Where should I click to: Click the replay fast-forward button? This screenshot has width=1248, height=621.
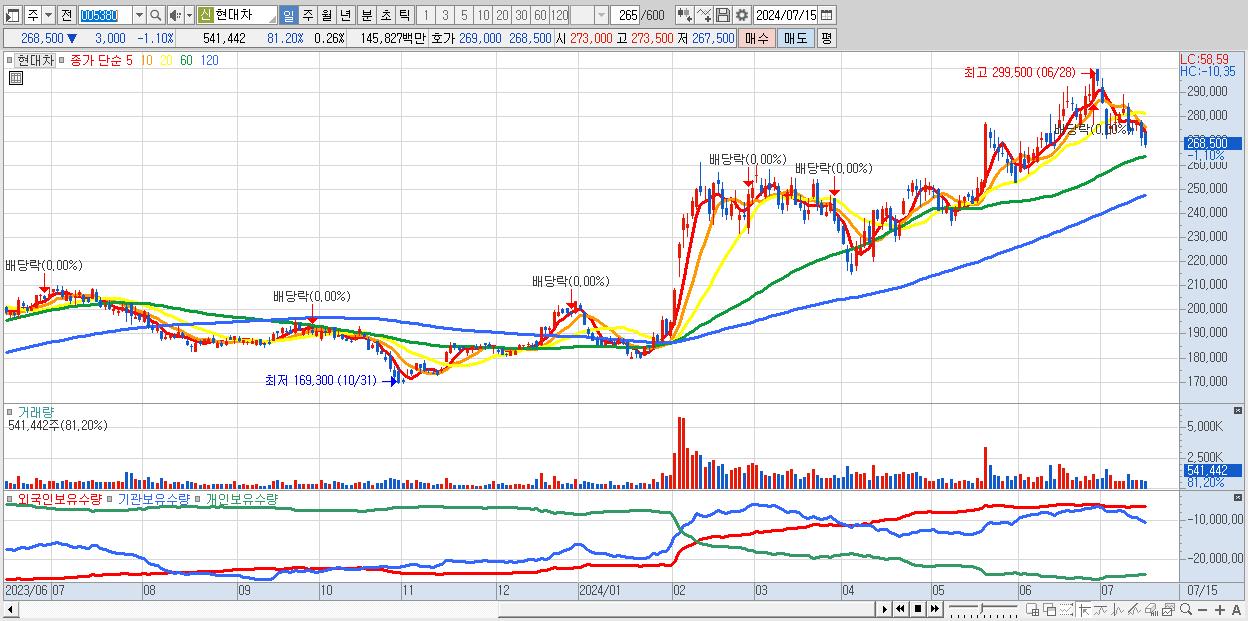(934, 608)
